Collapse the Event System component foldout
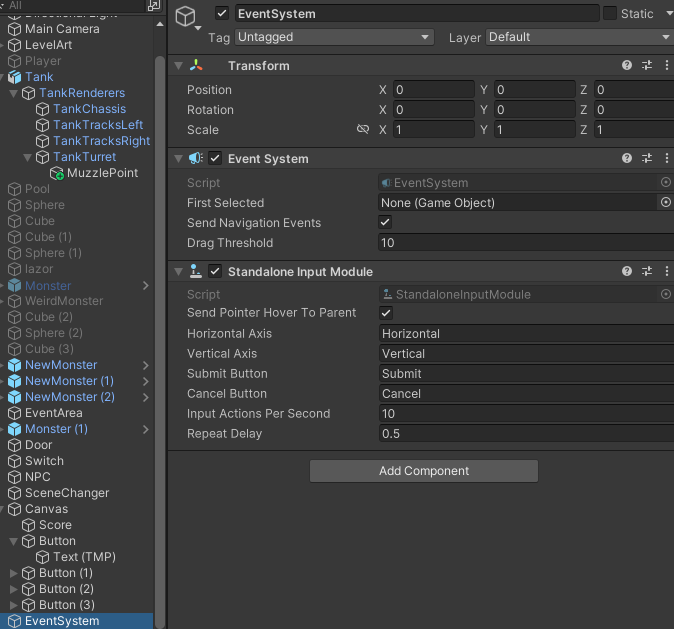The height and width of the screenshot is (629, 674). (179, 158)
